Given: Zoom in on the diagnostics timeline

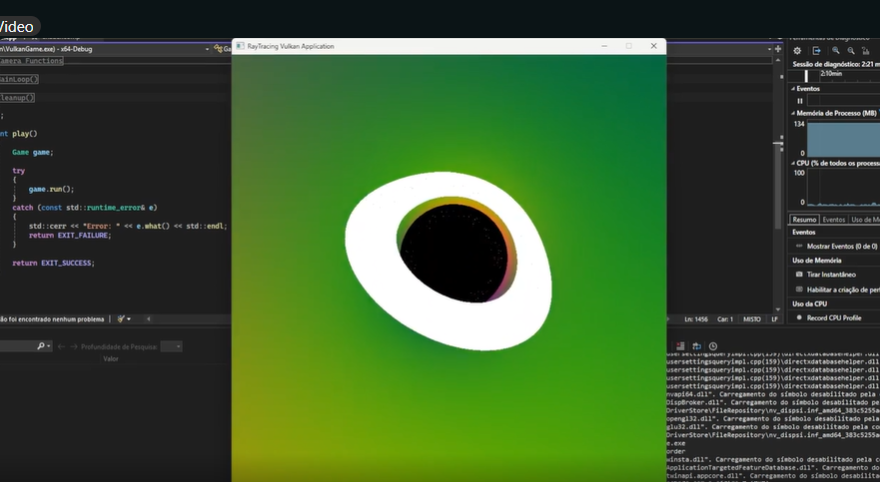Looking at the screenshot, I should point(836,51).
